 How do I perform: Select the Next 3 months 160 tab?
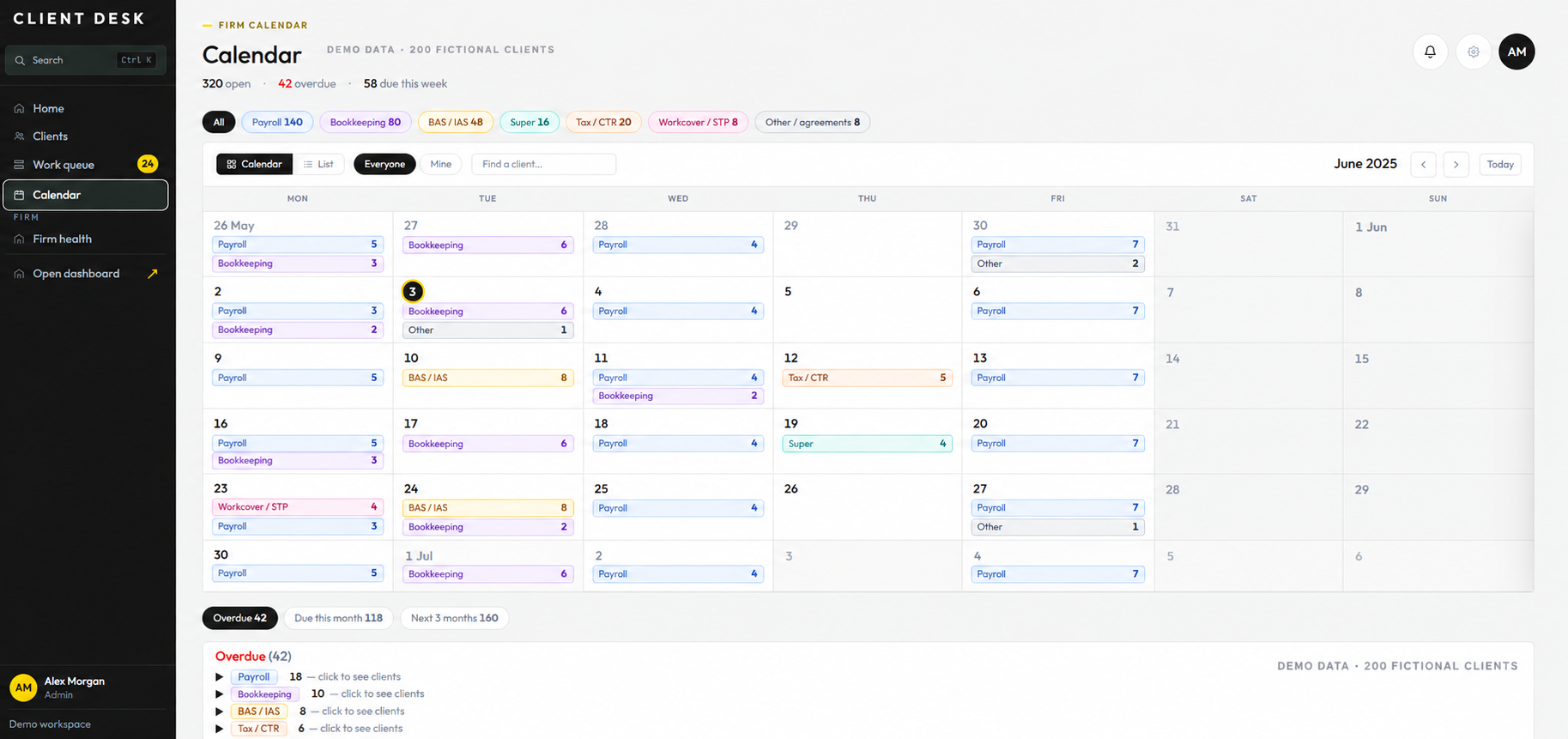coord(454,618)
